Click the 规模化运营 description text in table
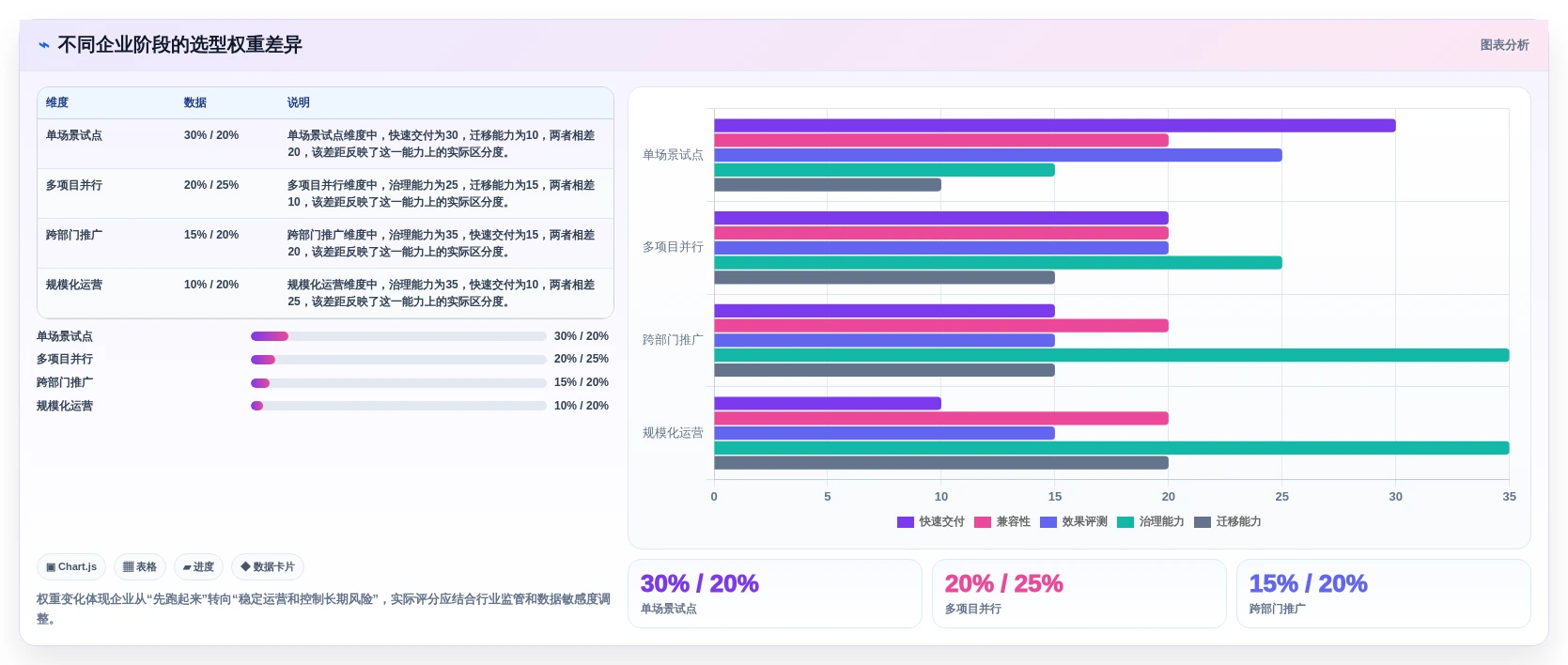1568x665 pixels. point(442,293)
